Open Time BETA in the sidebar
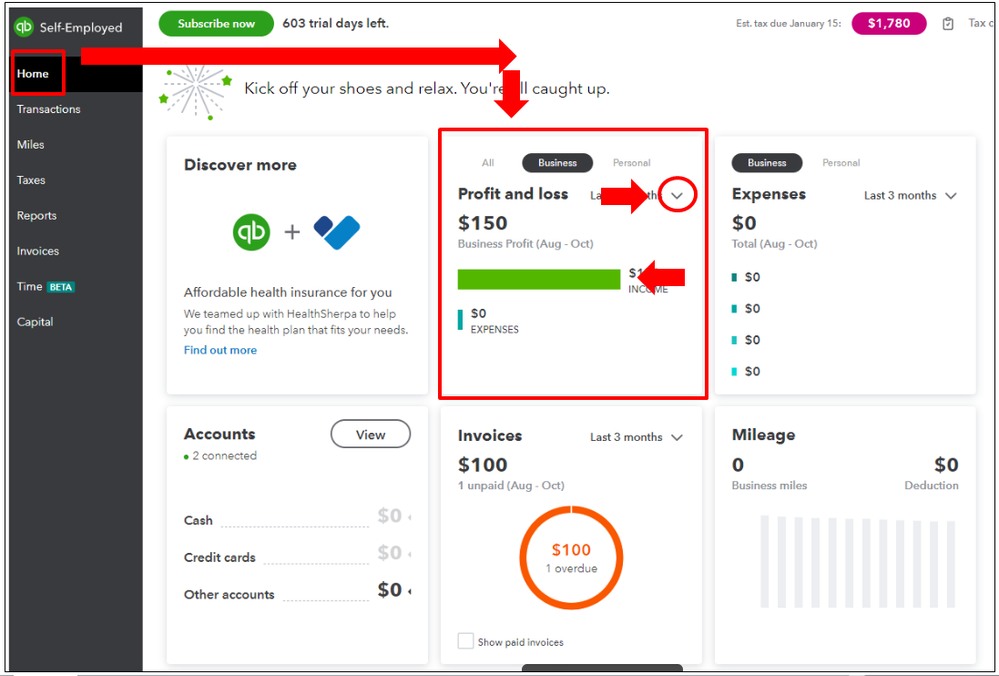 point(46,287)
